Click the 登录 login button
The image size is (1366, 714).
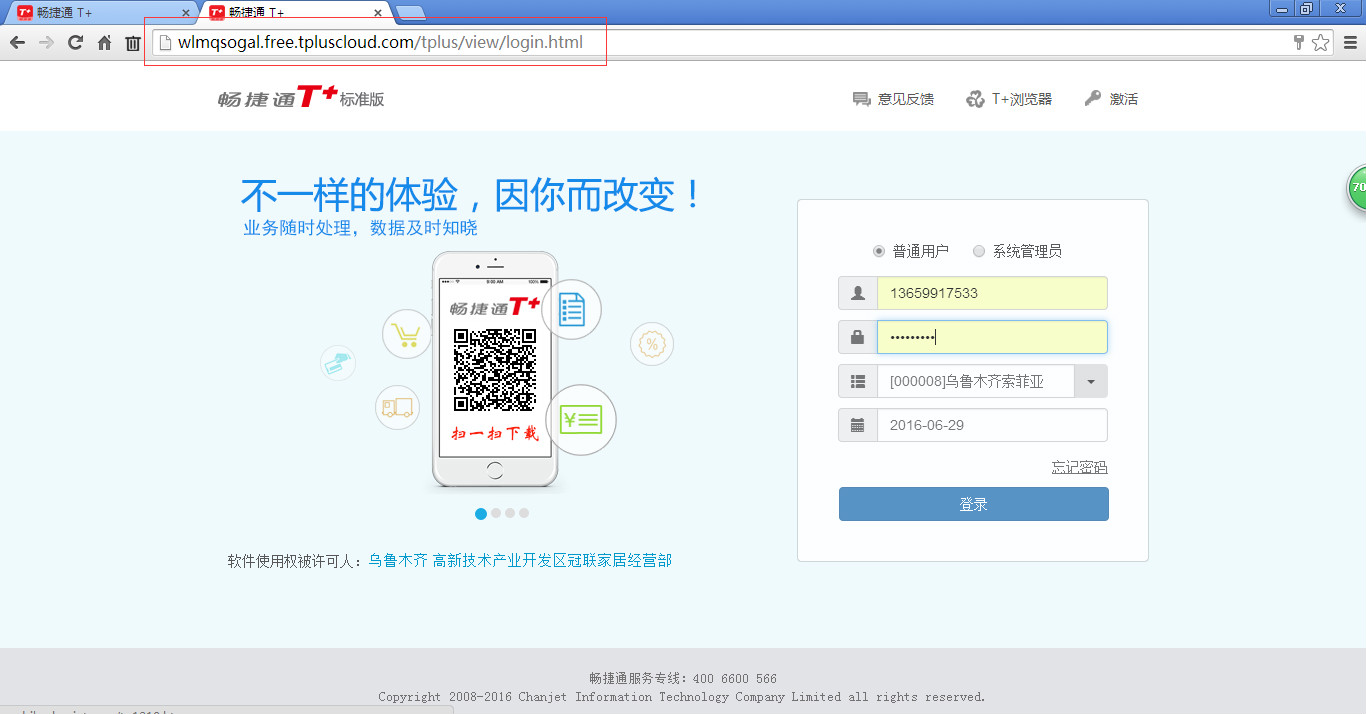tap(974, 504)
